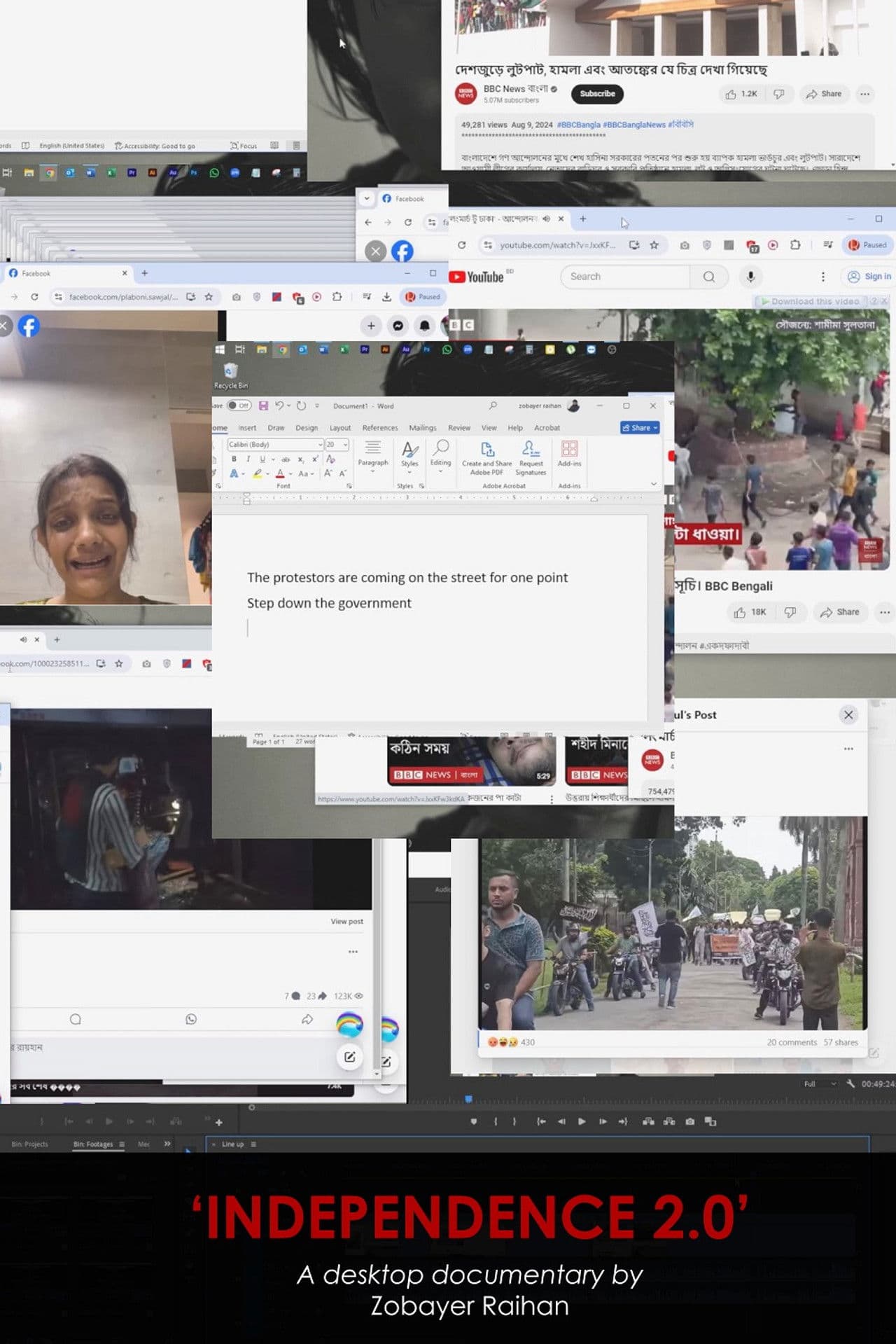This screenshot has height=1344, width=896.
Task: Open the References ribbon tab
Action: coord(379,428)
